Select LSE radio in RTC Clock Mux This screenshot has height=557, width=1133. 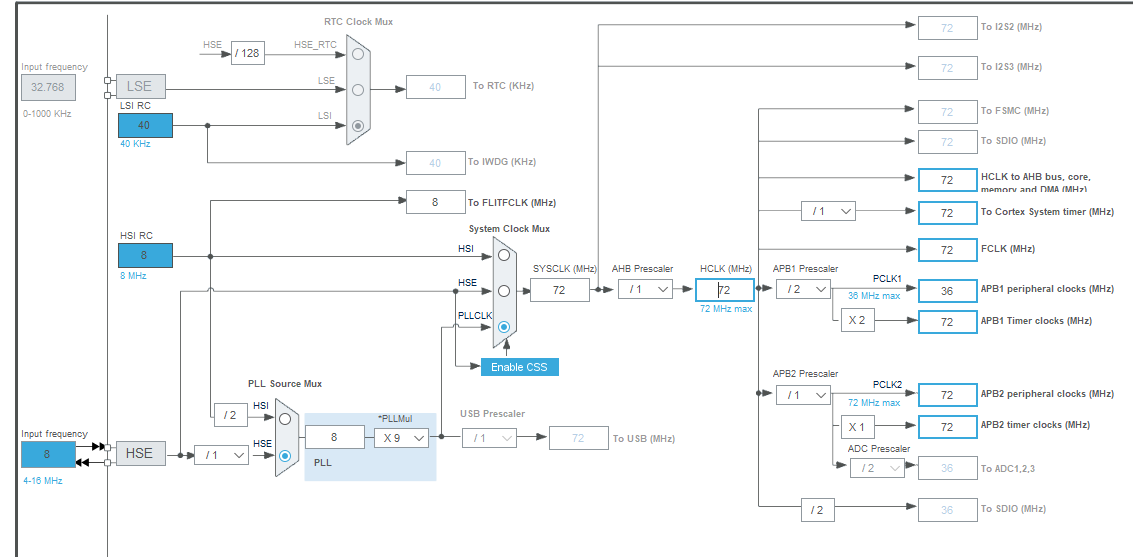[358, 90]
